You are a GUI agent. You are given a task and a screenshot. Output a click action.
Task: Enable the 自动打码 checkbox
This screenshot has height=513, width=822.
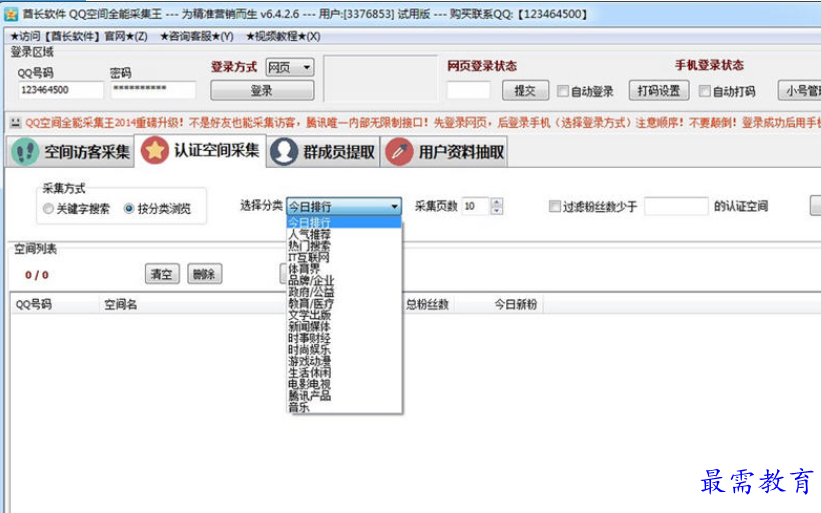click(705, 91)
